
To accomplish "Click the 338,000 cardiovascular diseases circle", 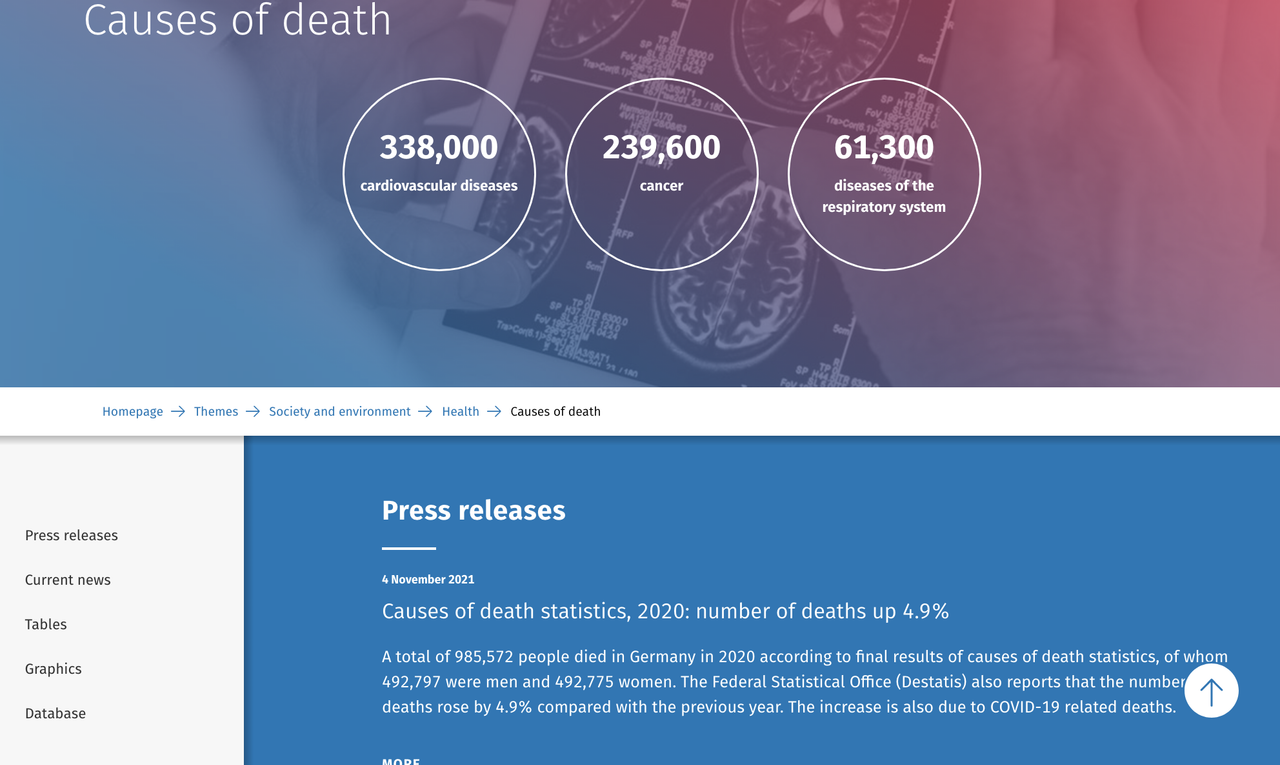I will 439,174.
